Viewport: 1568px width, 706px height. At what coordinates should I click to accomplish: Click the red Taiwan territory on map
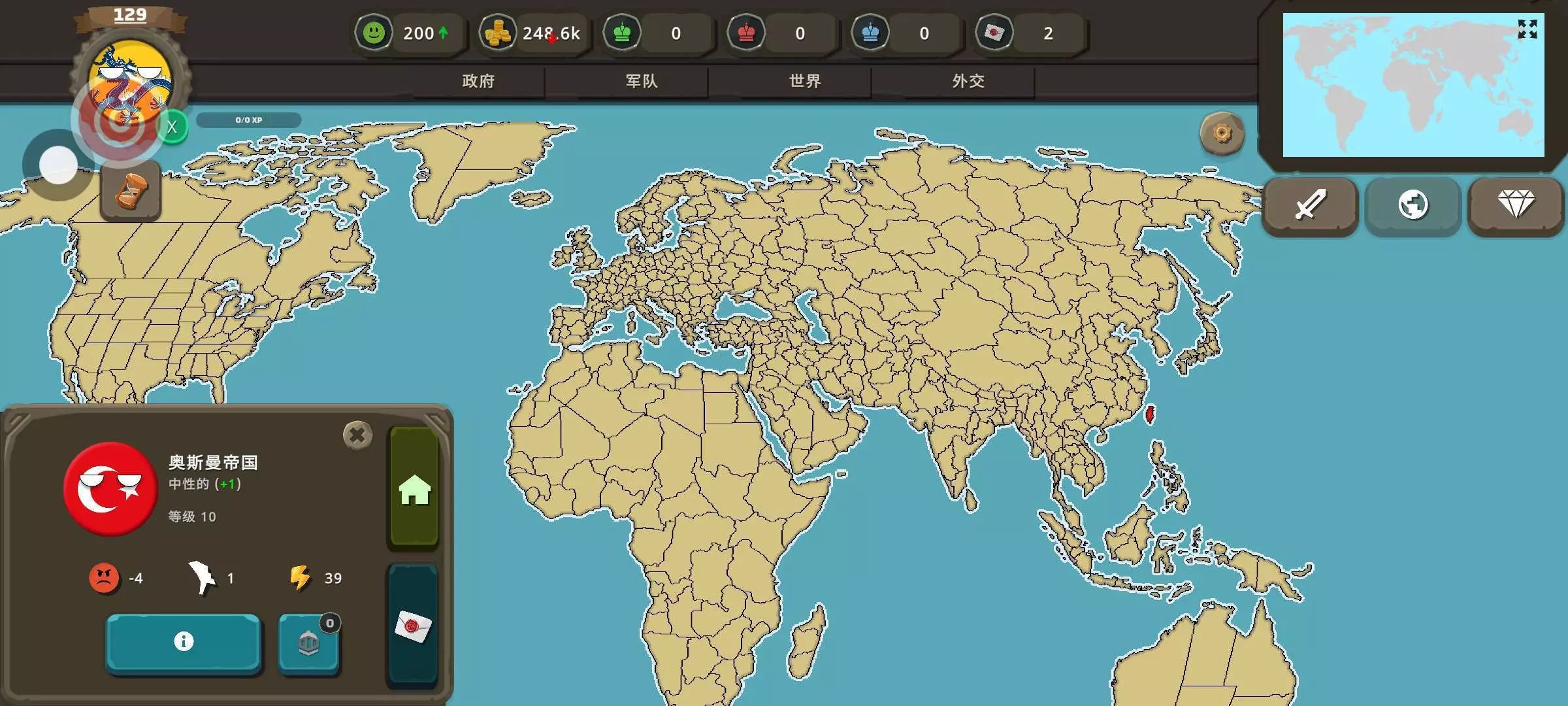(1150, 414)
